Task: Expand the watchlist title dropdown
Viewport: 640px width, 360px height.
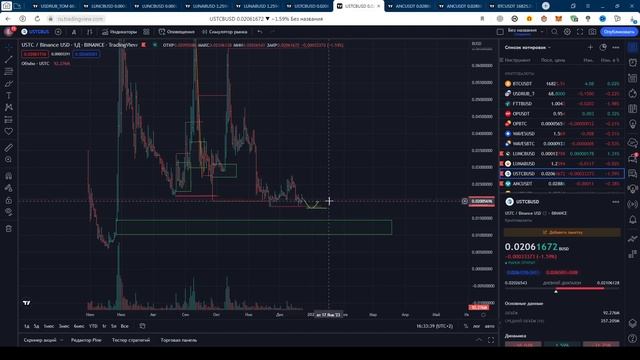Action: tap(527, 48)
